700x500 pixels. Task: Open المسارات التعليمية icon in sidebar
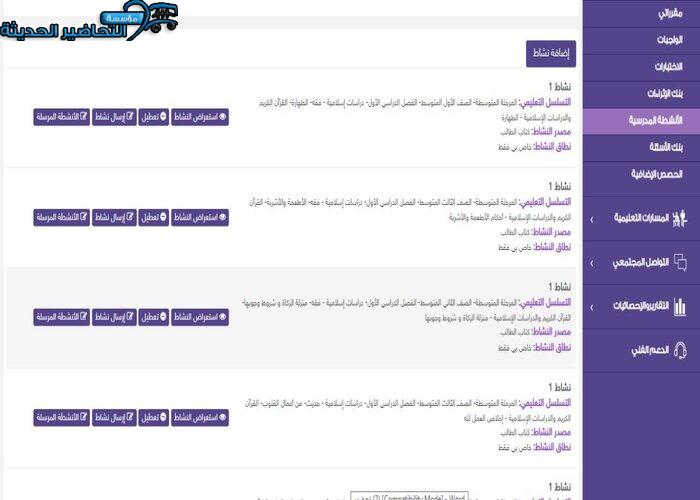pos(679,218)
